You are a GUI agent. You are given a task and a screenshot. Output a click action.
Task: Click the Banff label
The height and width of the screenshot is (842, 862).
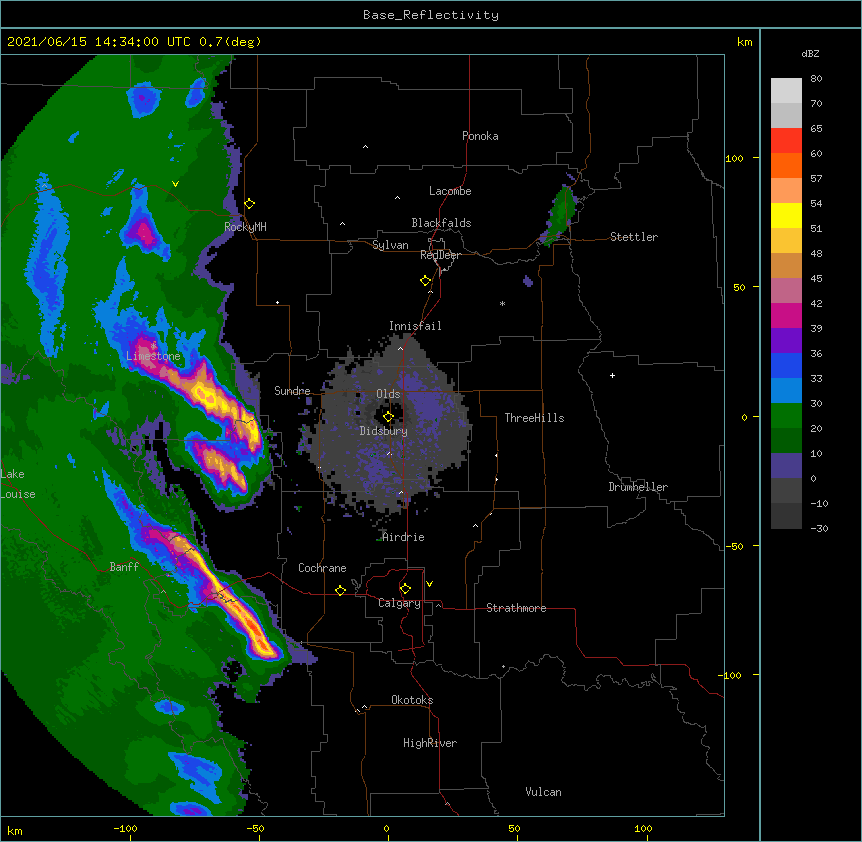point(124,567)
